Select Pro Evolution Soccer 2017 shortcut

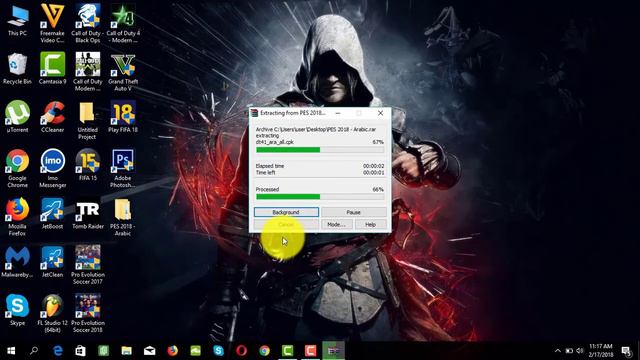(x=88, y=264)
